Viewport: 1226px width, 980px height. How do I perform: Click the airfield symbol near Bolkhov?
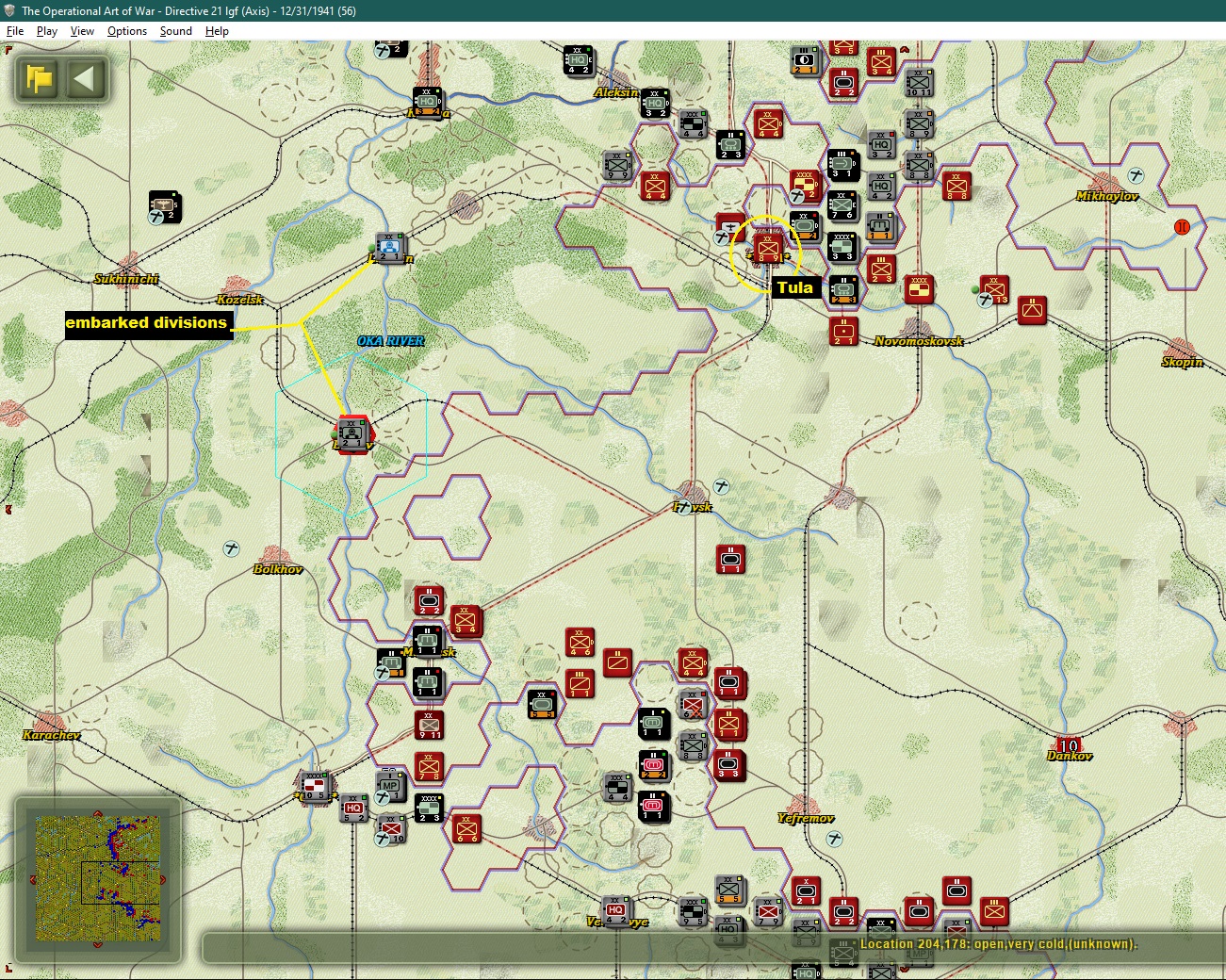[232, 548]
